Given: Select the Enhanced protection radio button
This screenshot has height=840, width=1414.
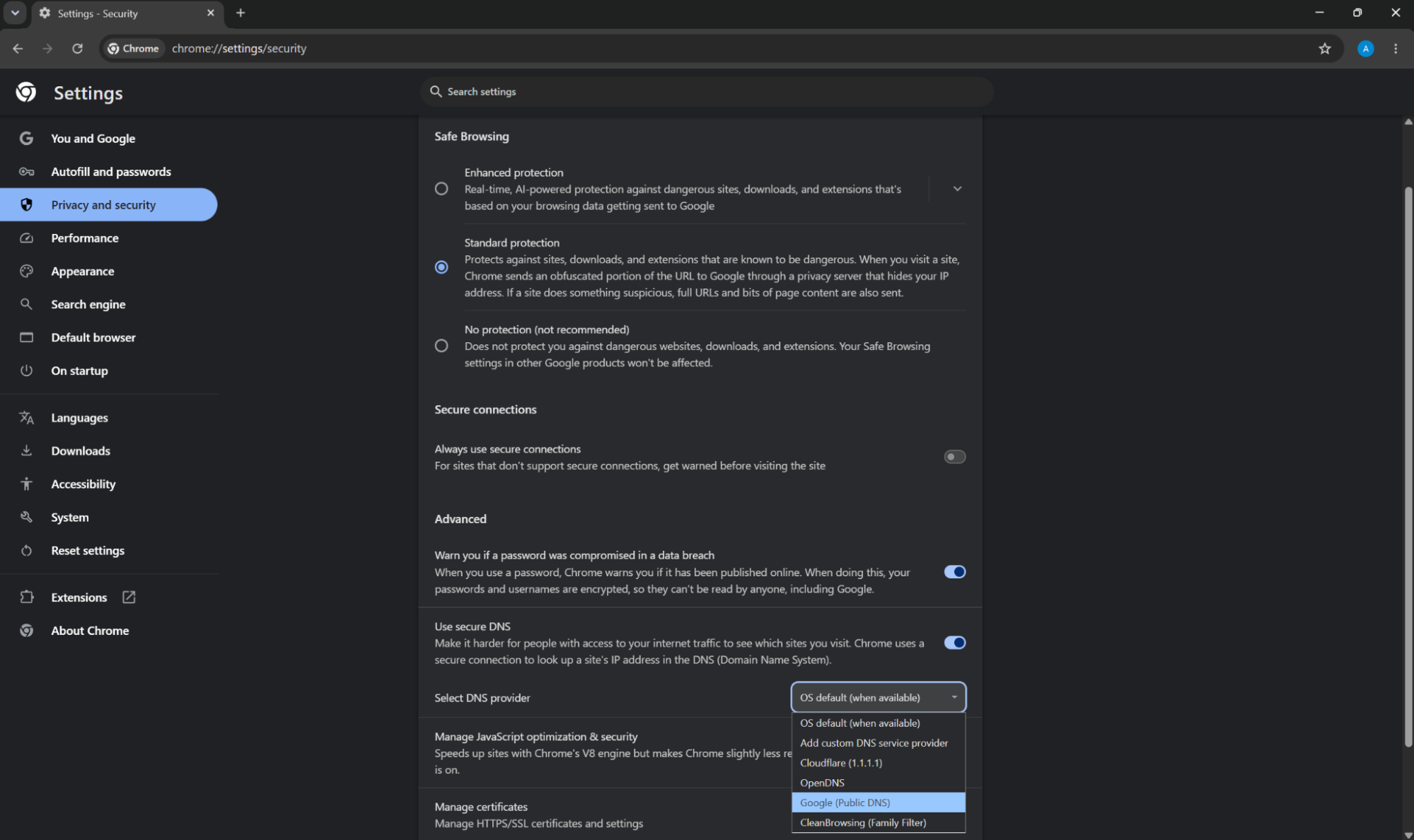Looking at the screenshot, I should [x=441, y=189].
